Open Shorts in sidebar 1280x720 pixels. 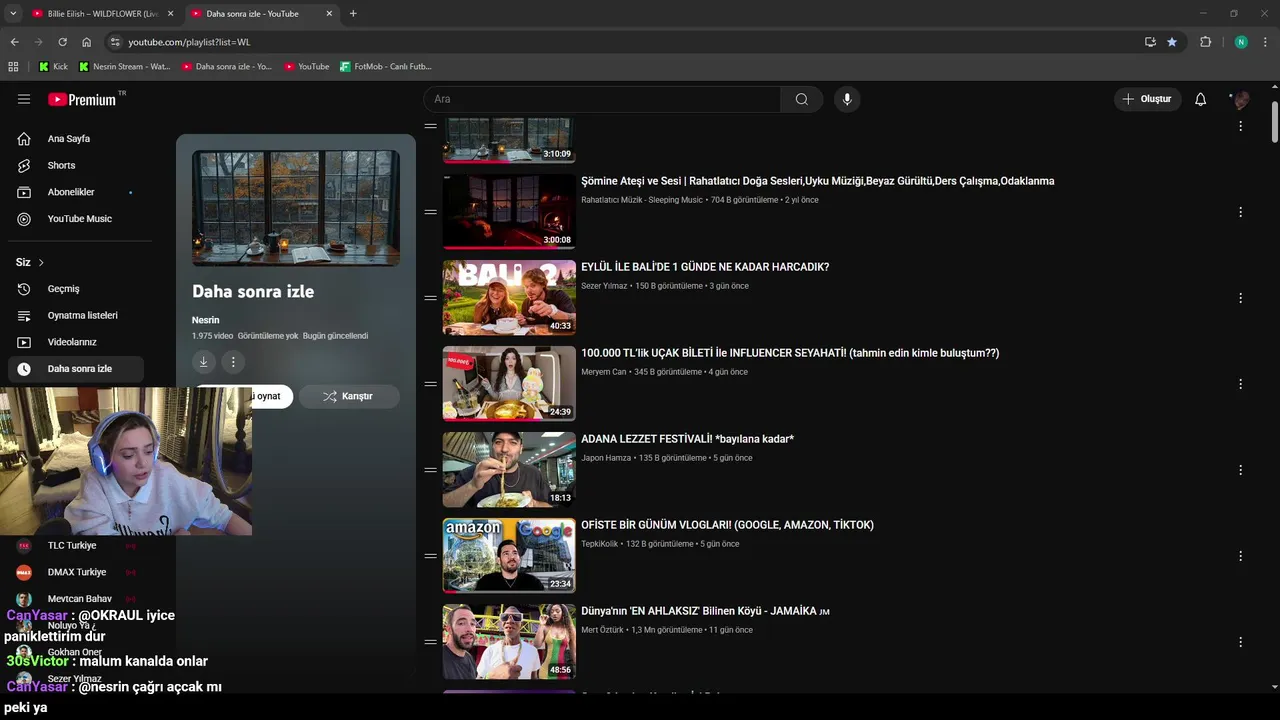[x=76, y=166]
